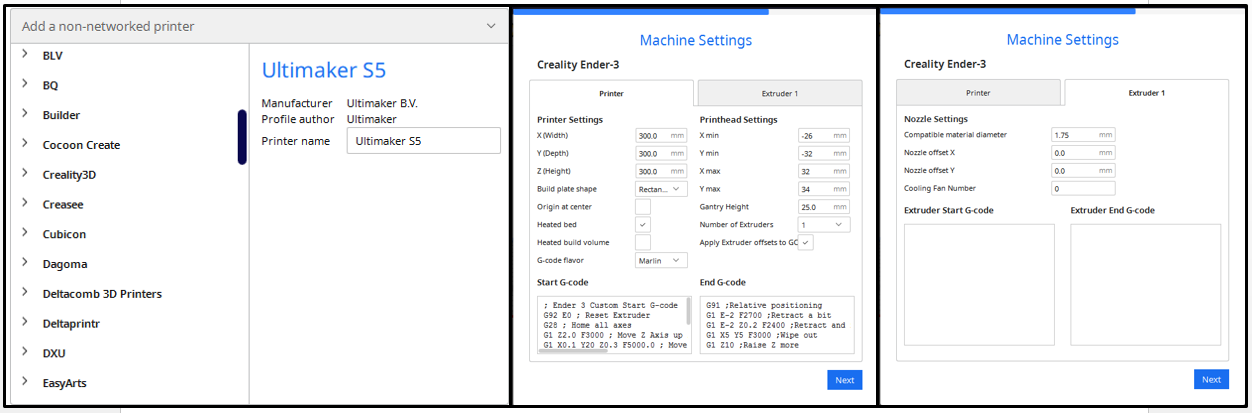The image size is (1252, 413).
Task: Open Extruder 1 tab beside Printhead Settings
Action: [x=779, y=93]
